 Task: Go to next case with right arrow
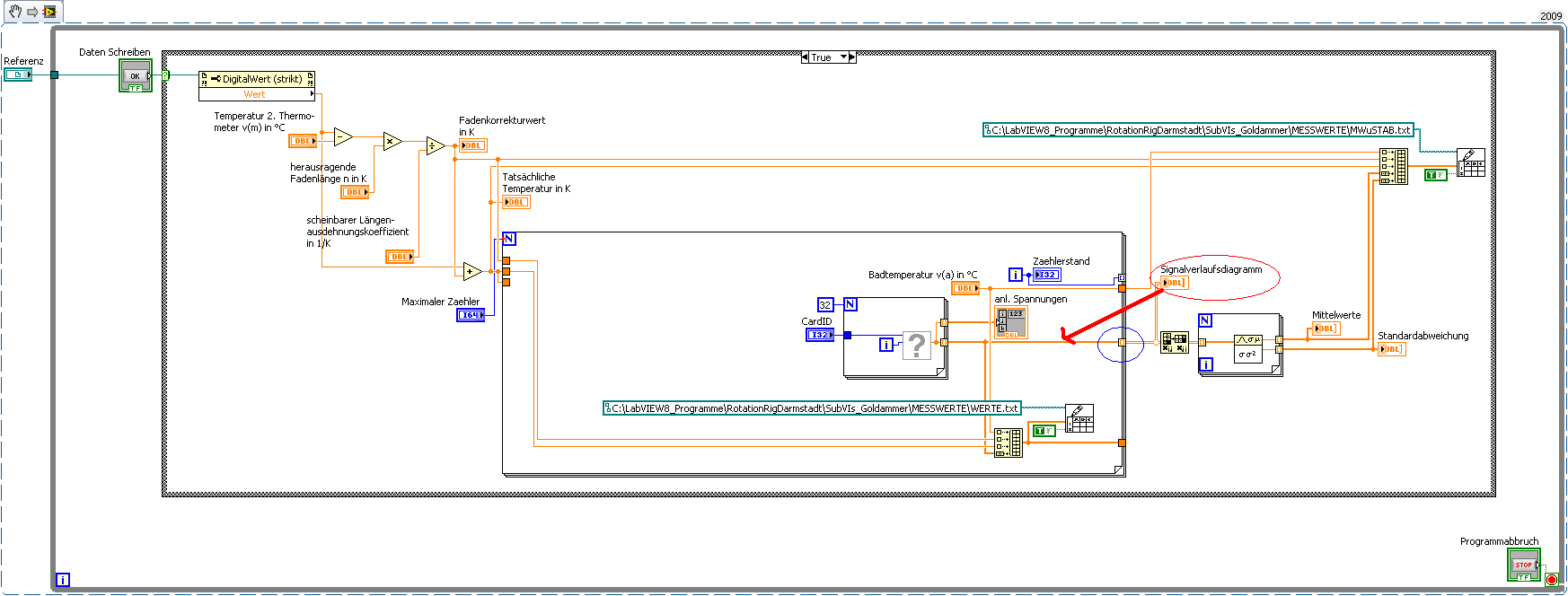(852, 57)
